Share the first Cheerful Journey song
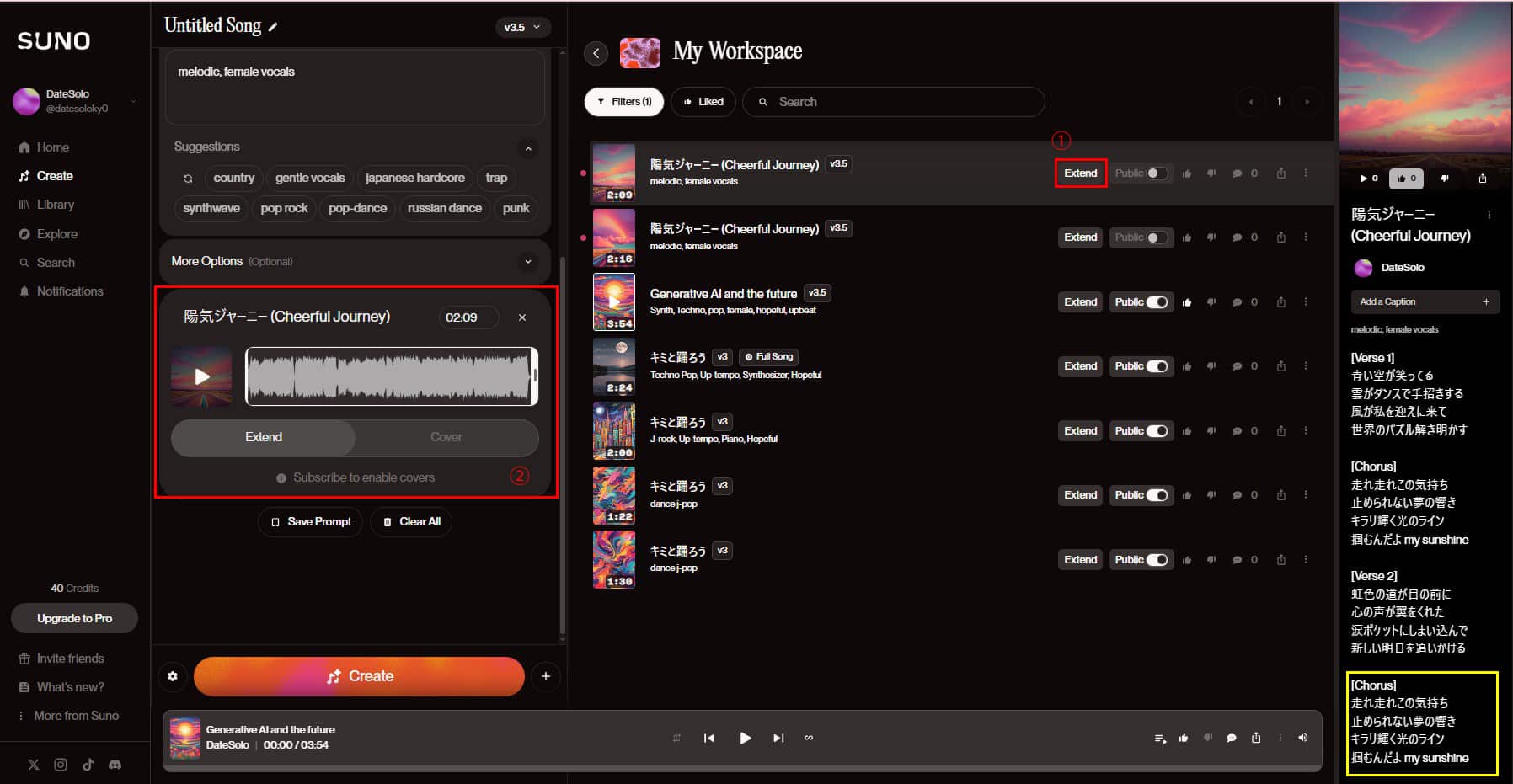Image resolution: width=1513 pixels, height=784 pixels. pos(1280,173)
